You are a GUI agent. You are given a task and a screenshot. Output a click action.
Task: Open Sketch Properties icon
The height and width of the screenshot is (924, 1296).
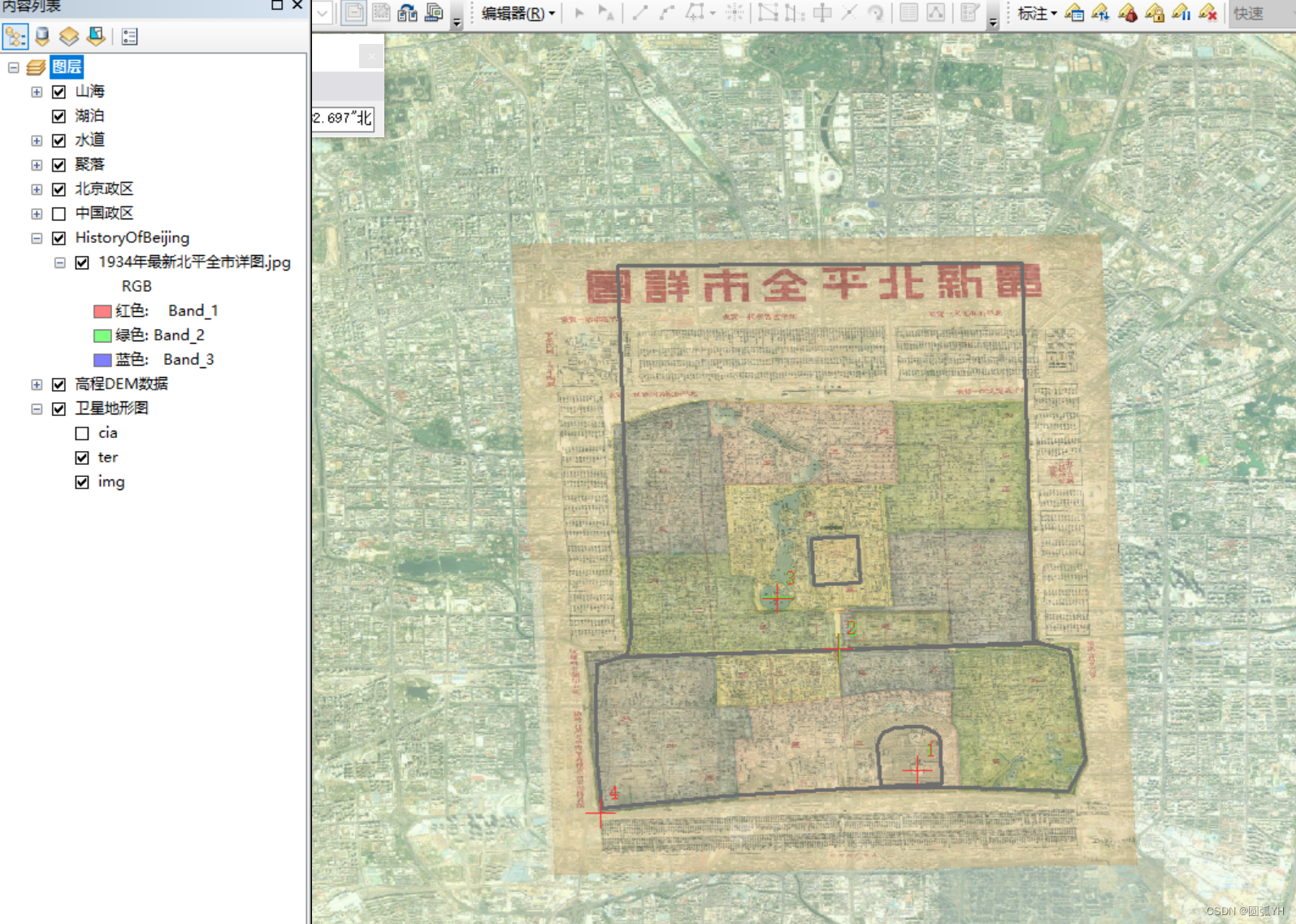coord(936,13)
